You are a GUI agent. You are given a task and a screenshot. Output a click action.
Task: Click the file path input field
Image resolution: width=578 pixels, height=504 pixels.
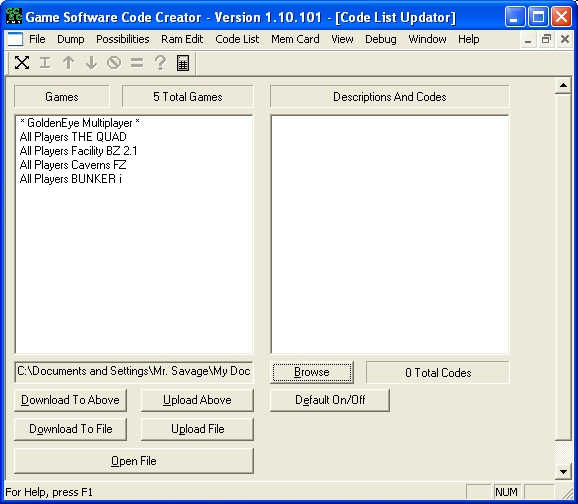(134, 372)
